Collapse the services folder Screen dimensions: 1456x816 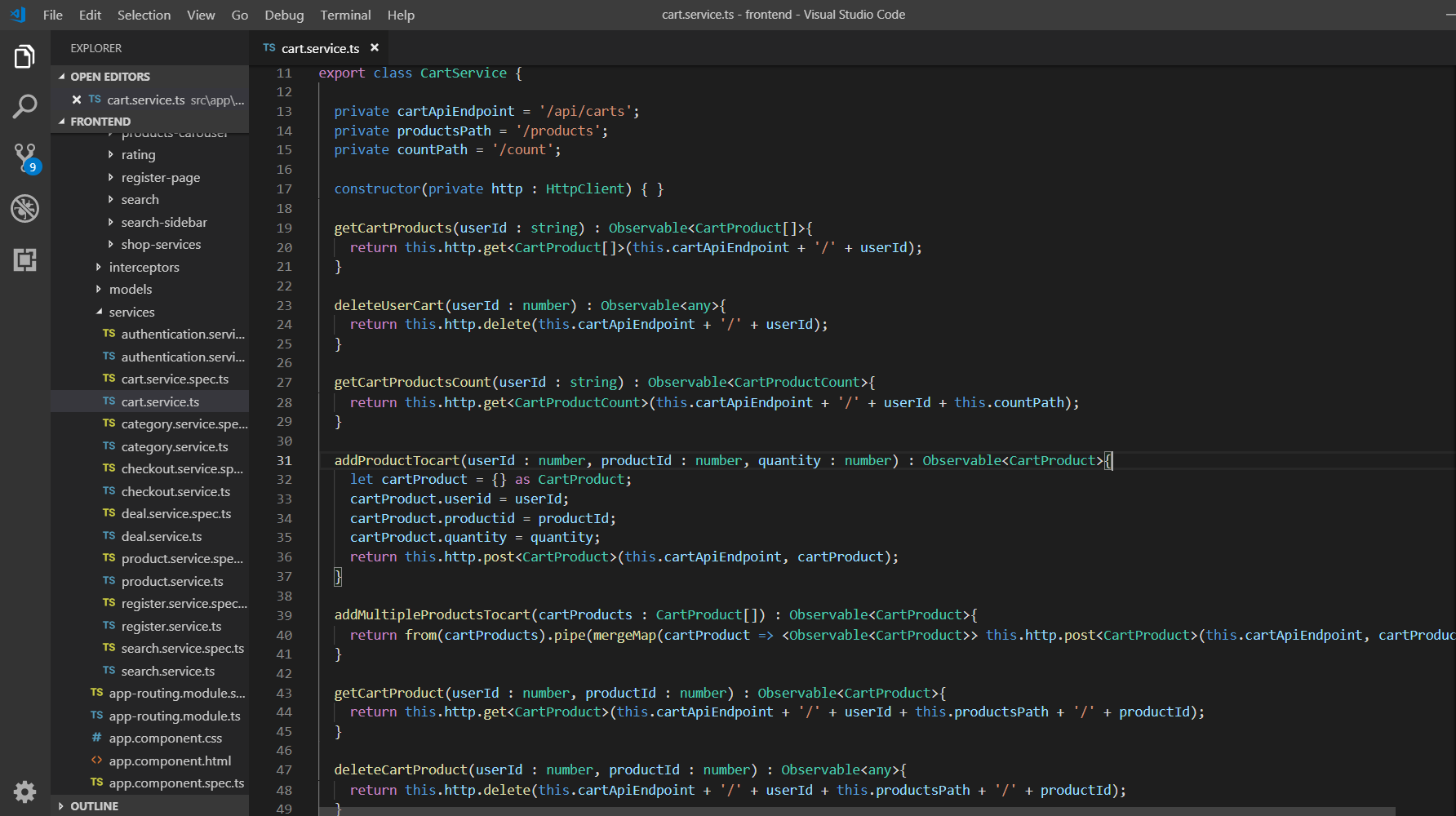click(99, 312)
